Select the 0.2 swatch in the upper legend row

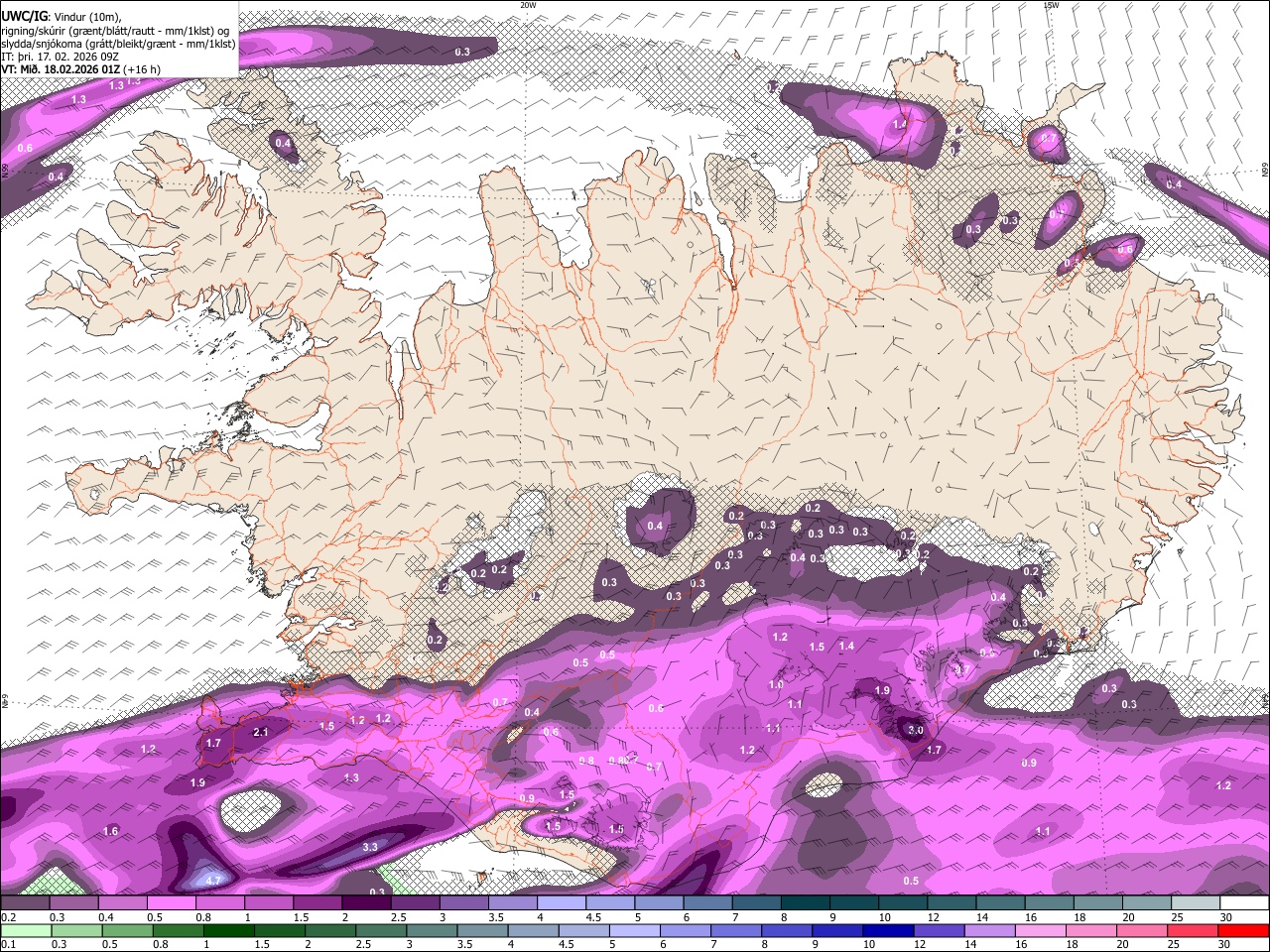[x=25, y=902]
